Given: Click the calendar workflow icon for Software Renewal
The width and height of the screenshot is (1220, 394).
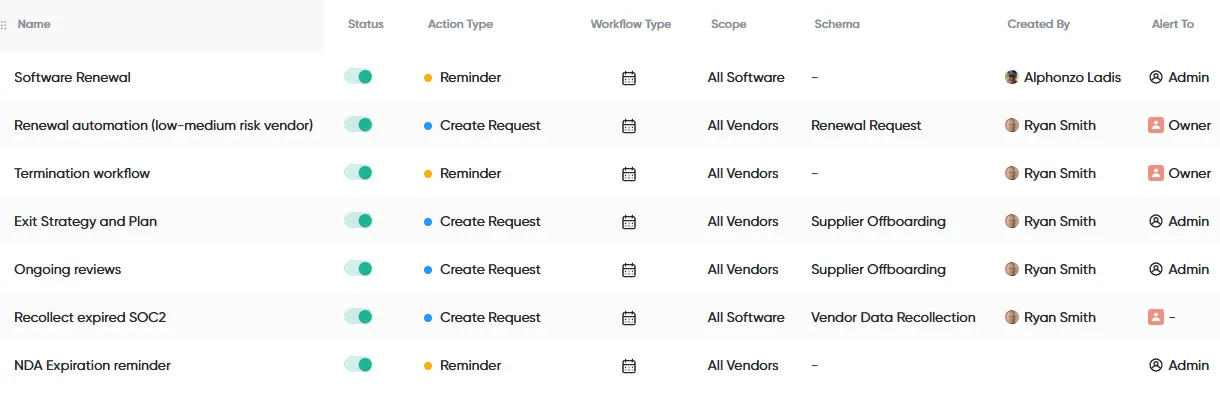Looking at the screenshot, I should point(629,78).
